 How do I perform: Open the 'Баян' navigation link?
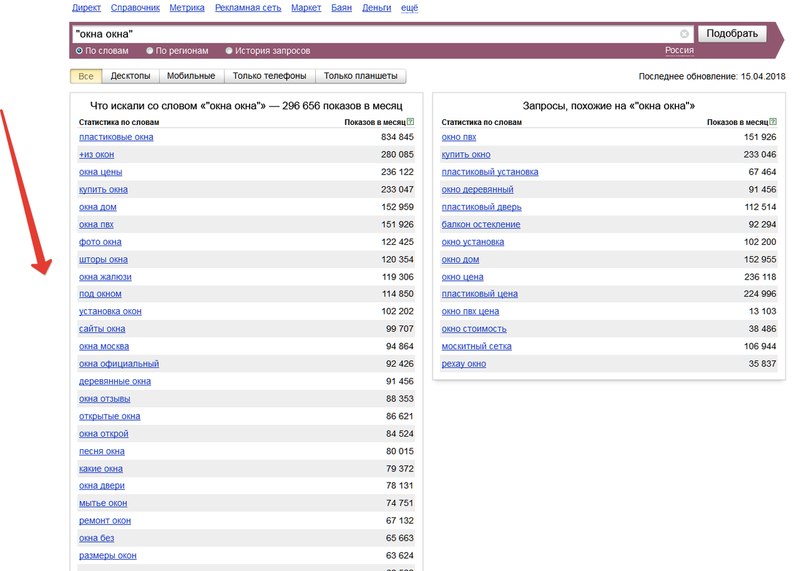[x=341, y=8]
